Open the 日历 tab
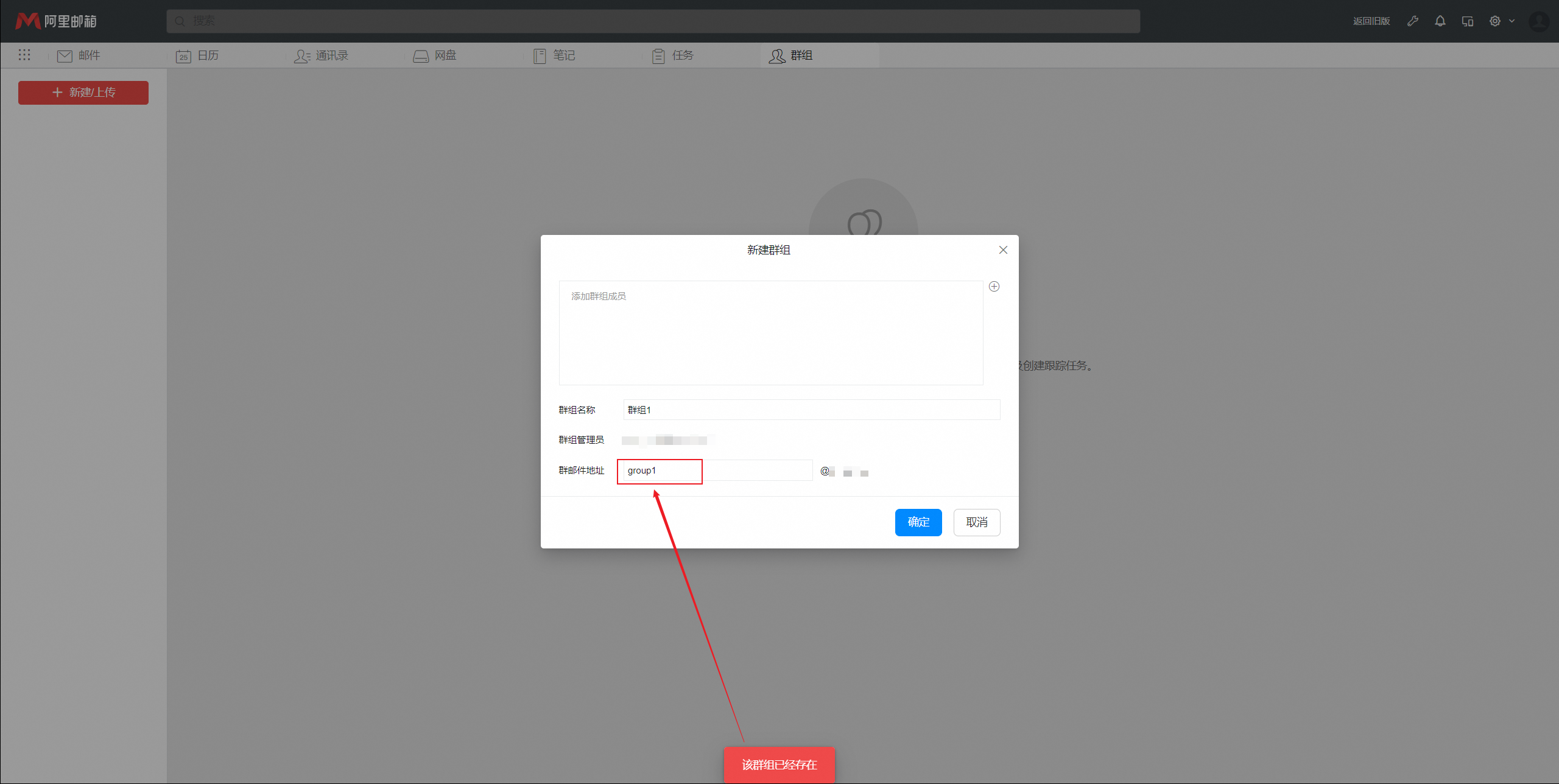 (198, 55)
